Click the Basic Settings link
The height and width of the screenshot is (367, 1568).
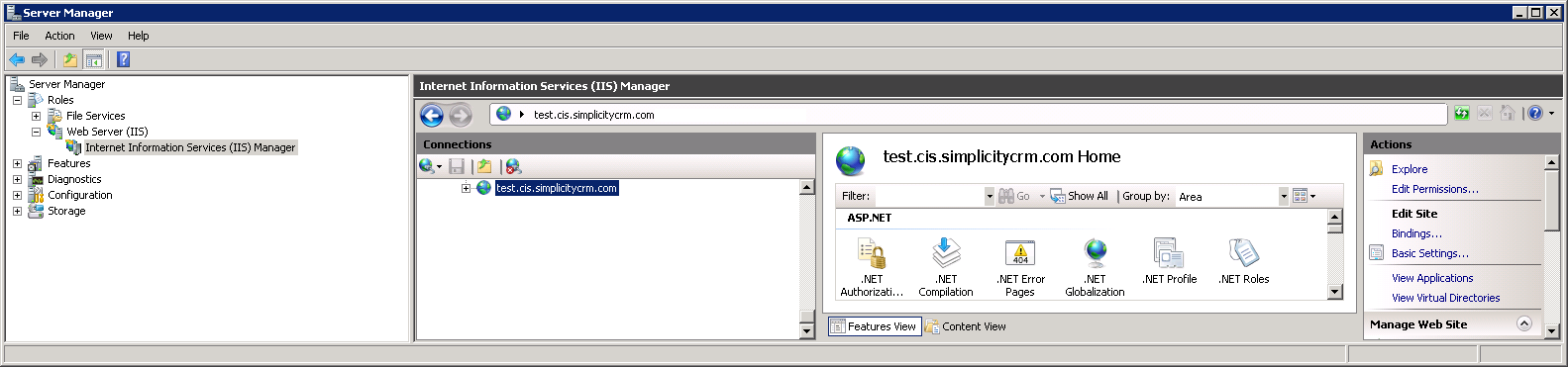[x=1429, y=253]
